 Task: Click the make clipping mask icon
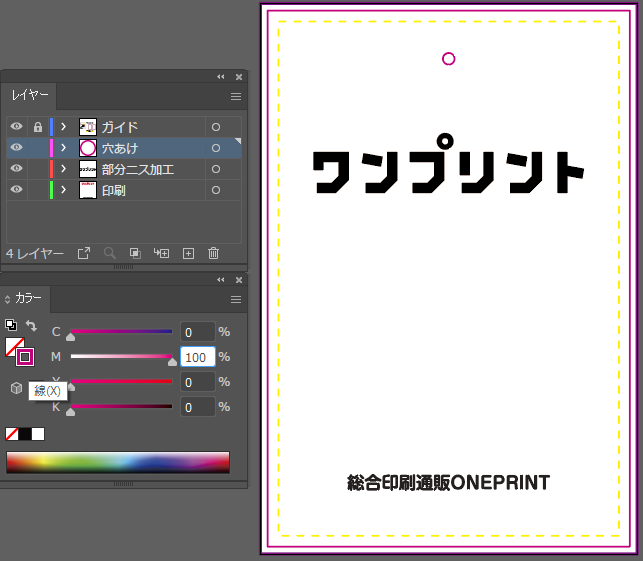point(136,254)
